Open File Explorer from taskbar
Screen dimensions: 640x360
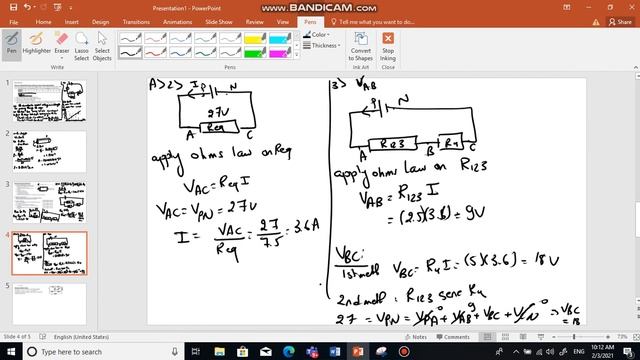tap(220, 351)
